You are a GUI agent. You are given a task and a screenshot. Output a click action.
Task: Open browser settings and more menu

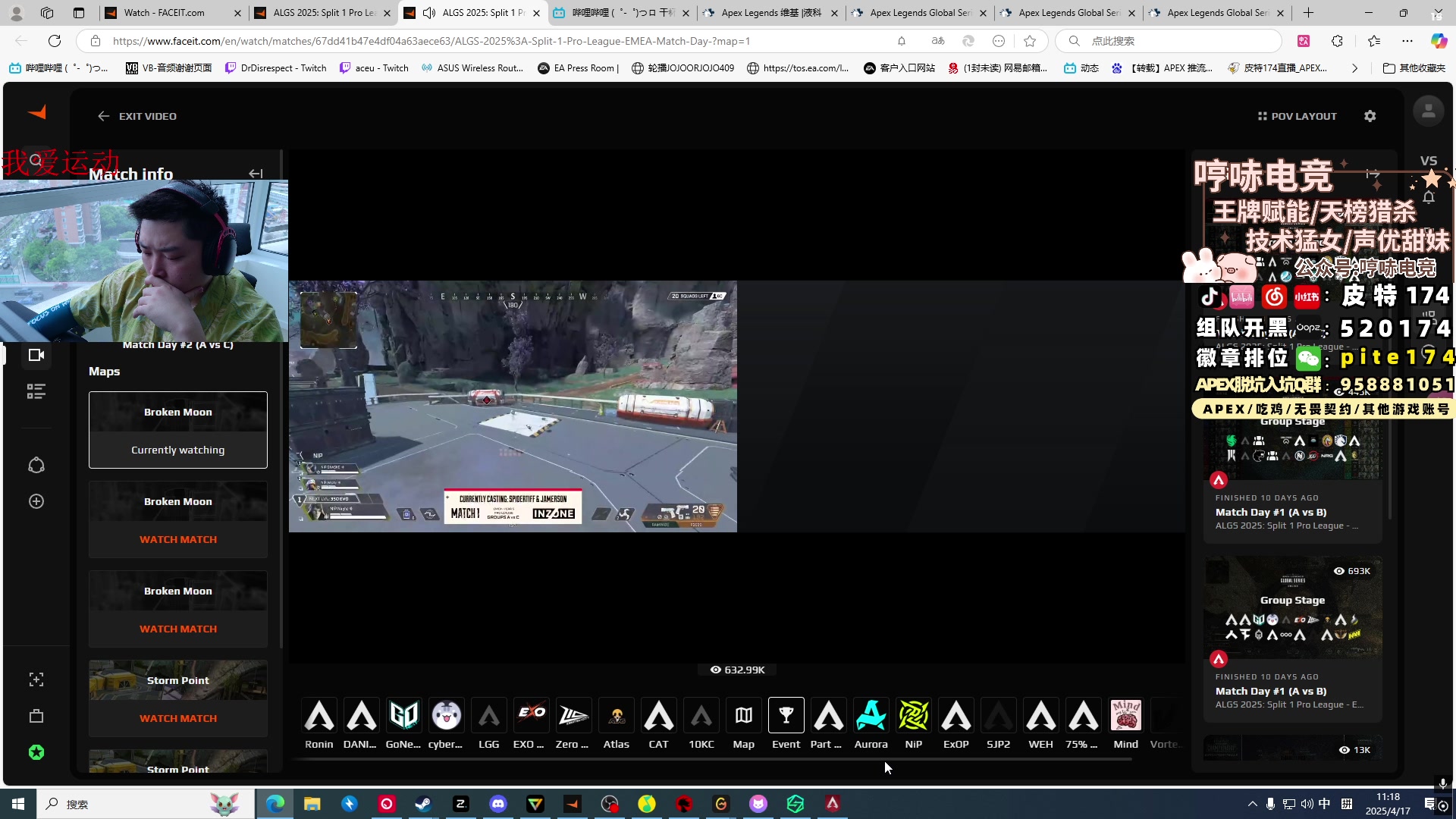[1407, 41]
